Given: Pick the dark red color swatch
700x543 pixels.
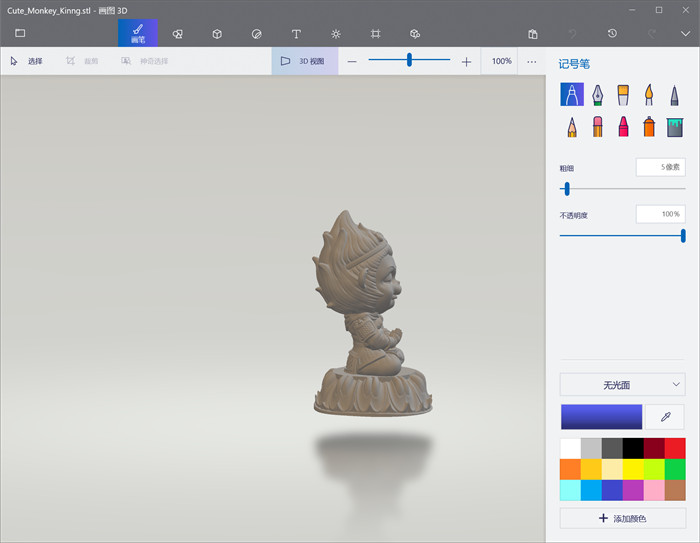Looking at the screenshot, I should 654,448.
